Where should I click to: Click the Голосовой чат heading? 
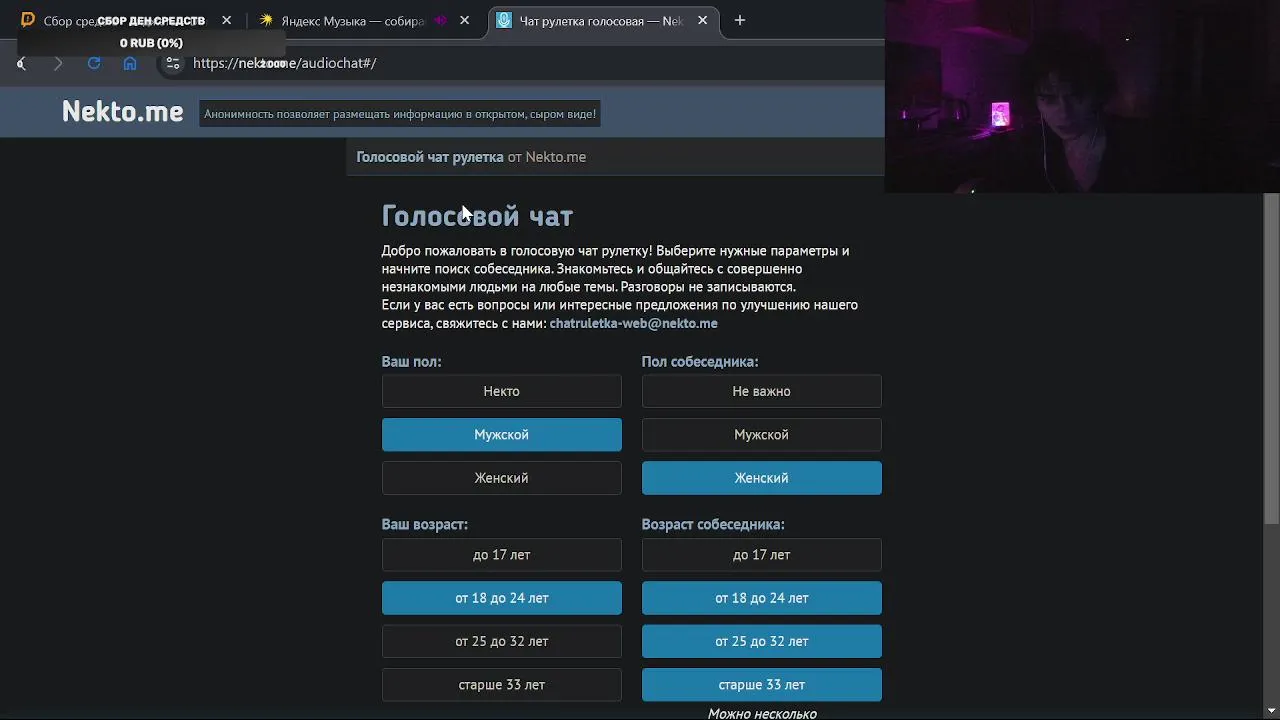(477, 216)
